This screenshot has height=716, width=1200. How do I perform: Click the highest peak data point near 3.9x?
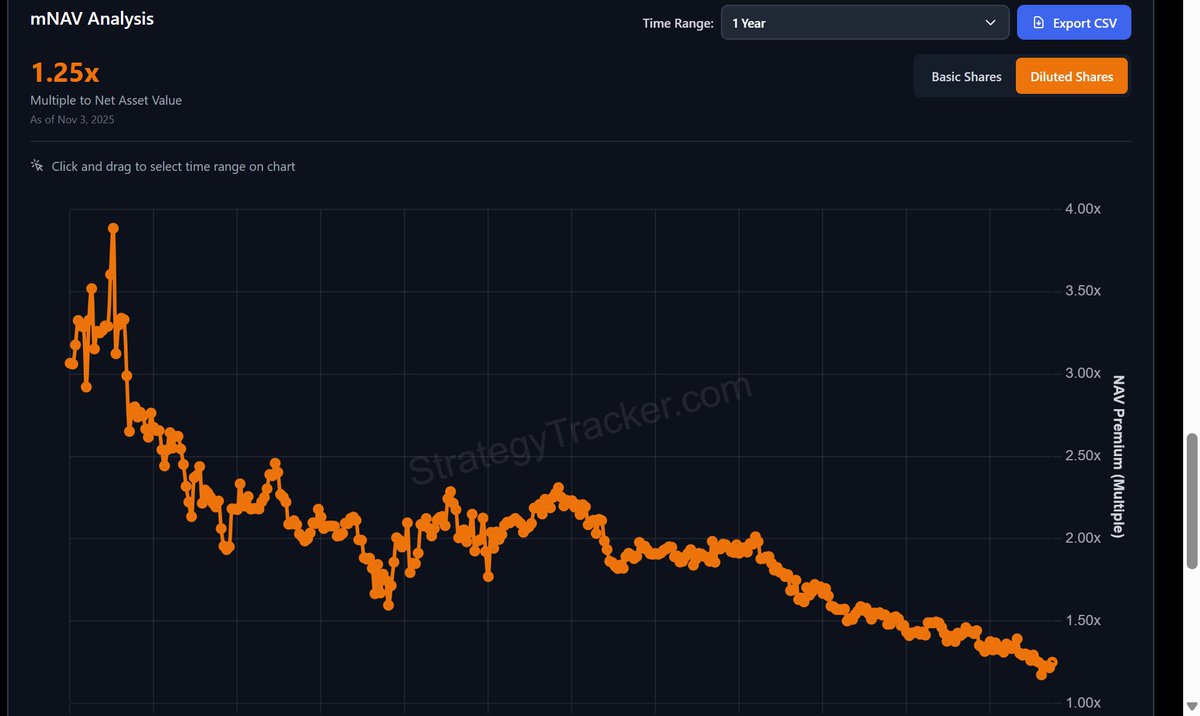113,228
